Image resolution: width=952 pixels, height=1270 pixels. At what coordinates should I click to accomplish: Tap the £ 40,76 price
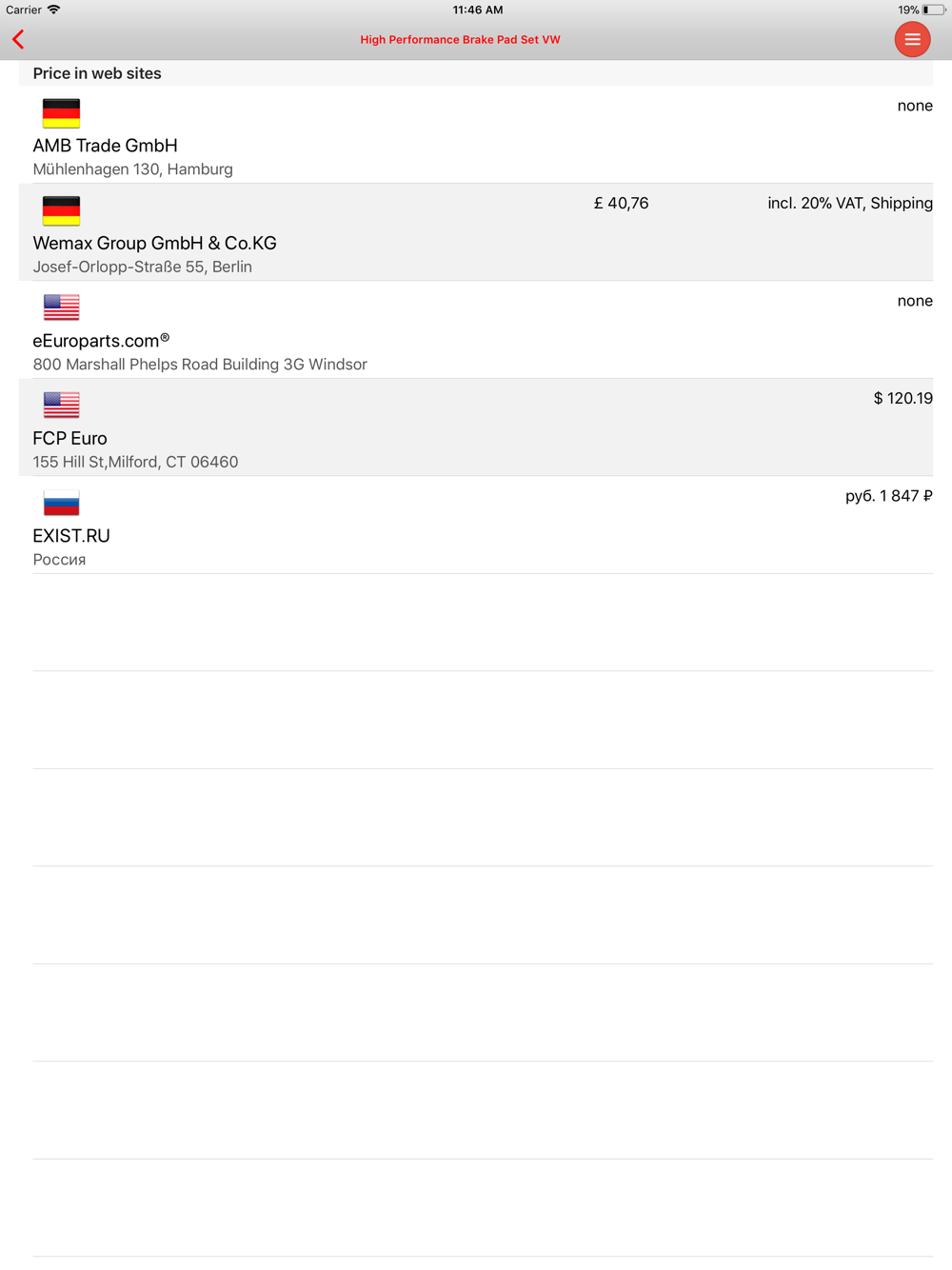click(x=621, y=203)
